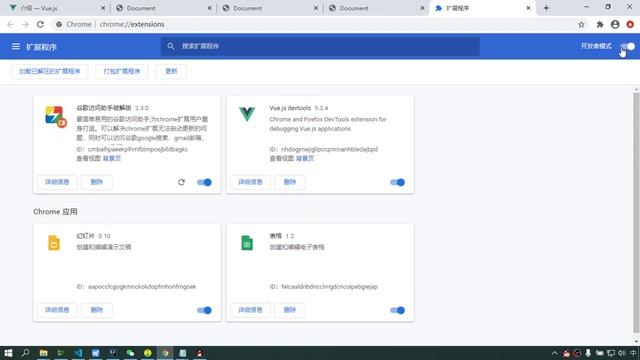Click the Google access helper extension icon
Viewport: 640px width, 360px height.
coord(55,116)
